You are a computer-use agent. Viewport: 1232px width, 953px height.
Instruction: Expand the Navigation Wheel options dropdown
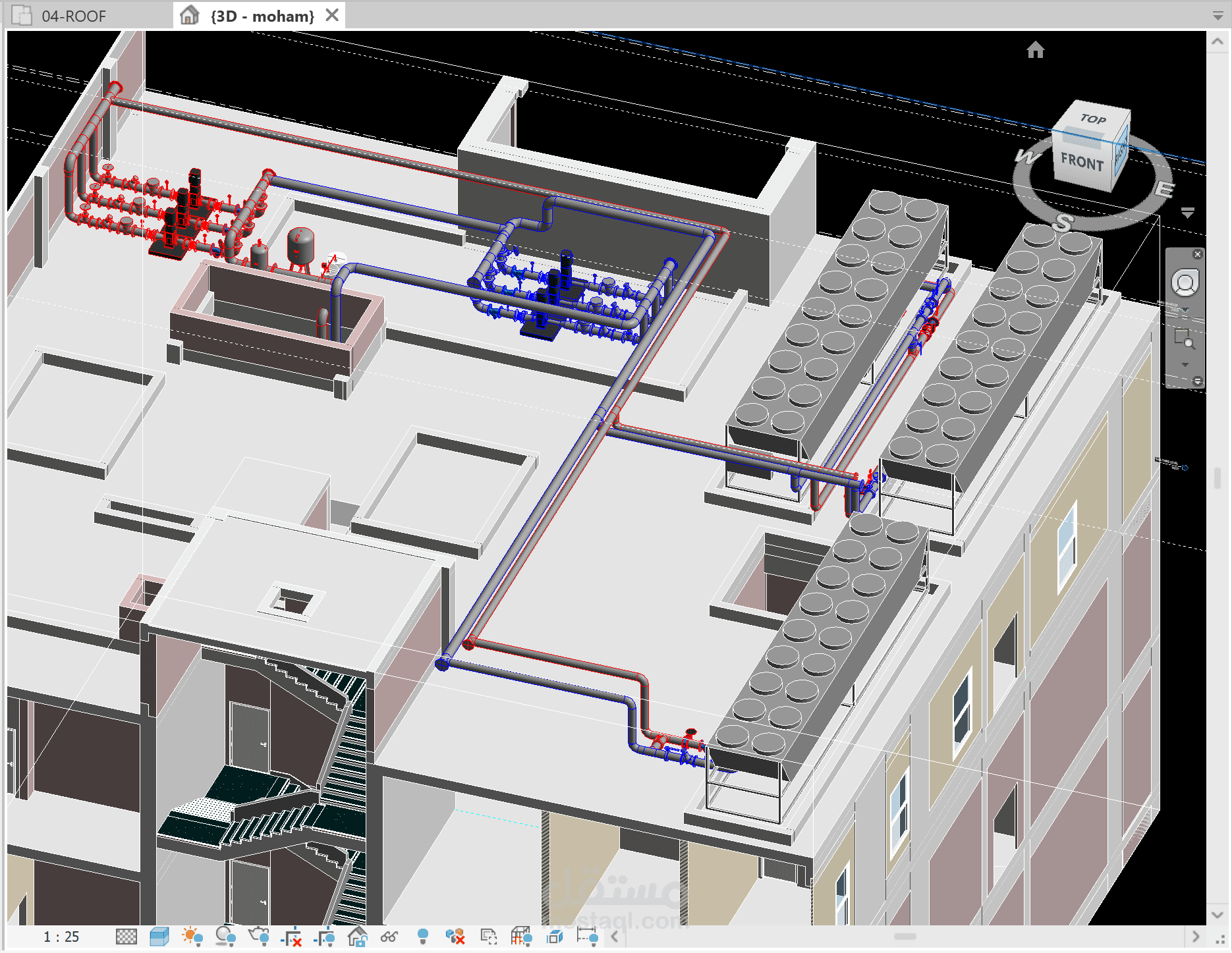point(1185,310)
